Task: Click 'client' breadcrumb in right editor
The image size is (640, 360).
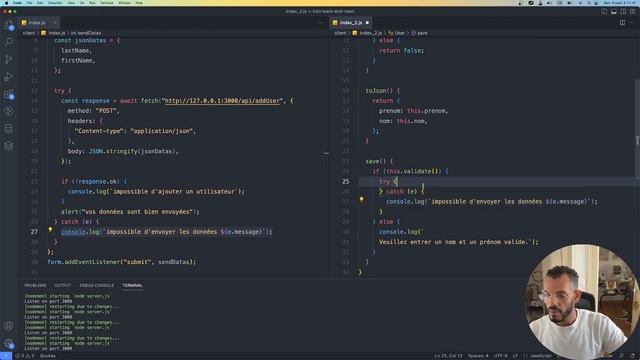Action: pyautogui.click(x=340, y=33)
